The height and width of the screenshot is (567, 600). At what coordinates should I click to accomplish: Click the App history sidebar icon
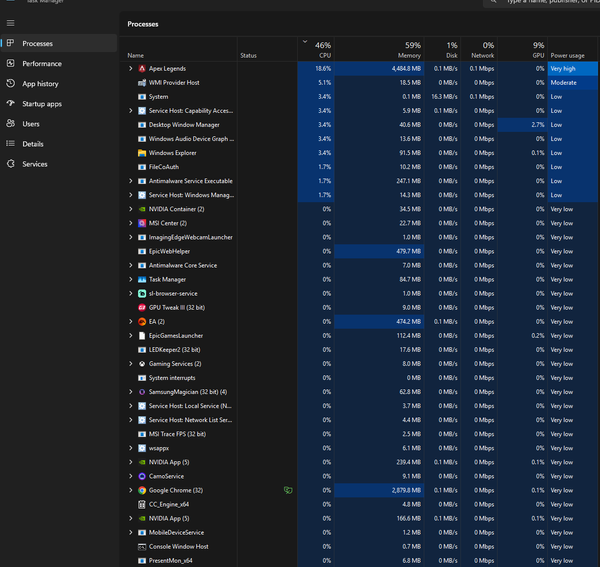(10, 84)
